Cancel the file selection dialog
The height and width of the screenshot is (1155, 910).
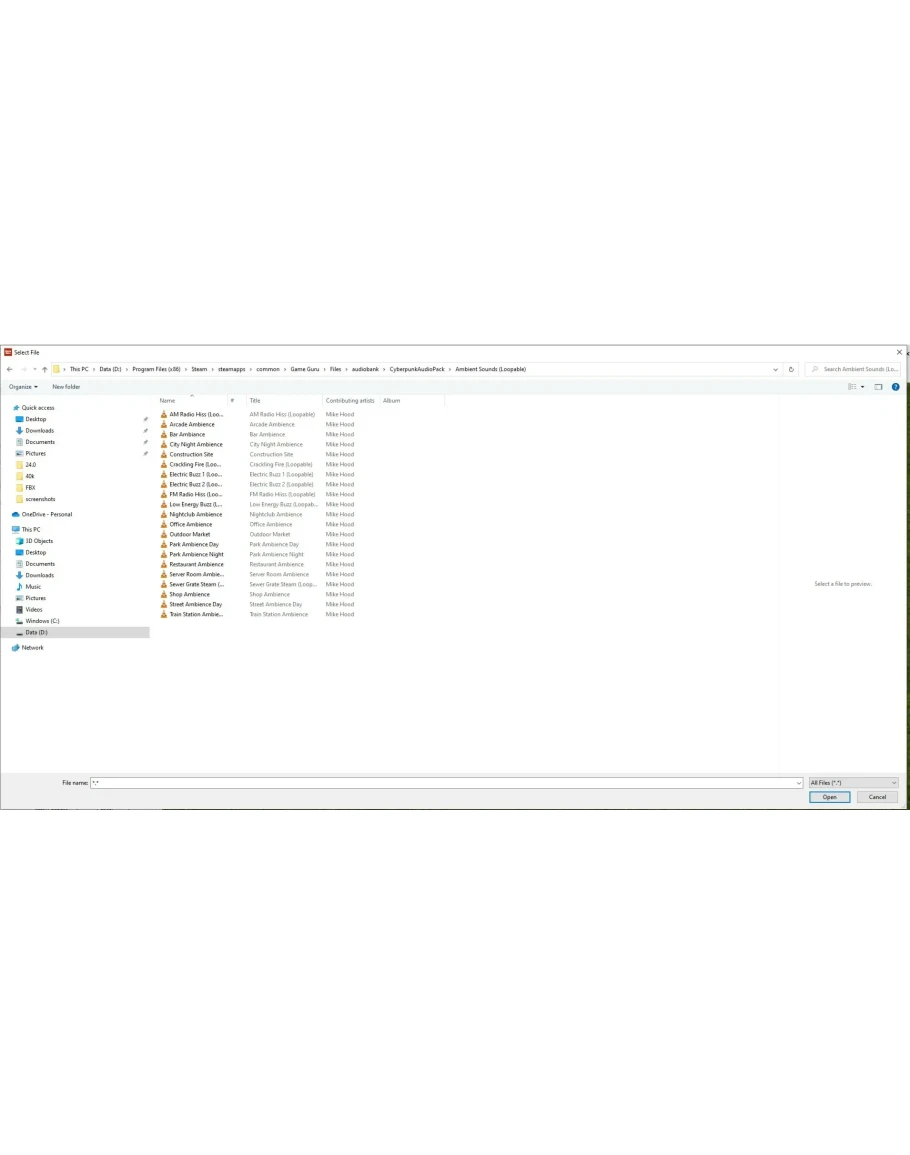[x=877, y=797]
